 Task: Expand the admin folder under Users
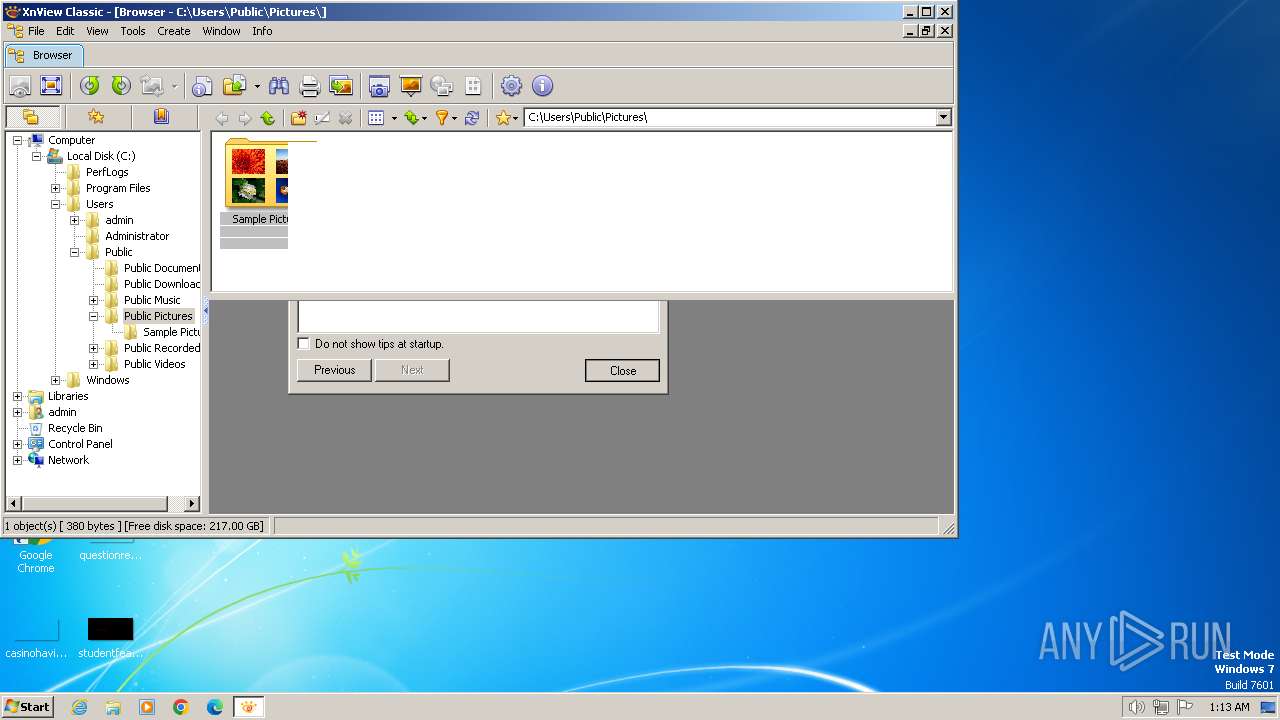pos(75,220)
